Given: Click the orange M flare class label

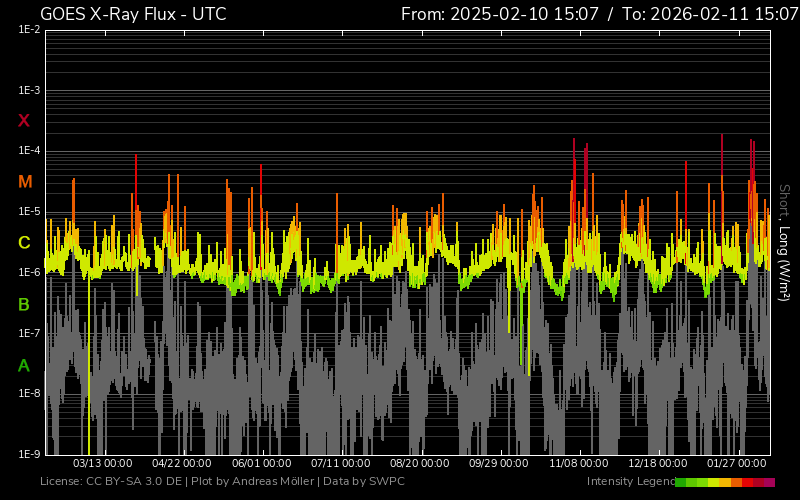Looking at the screenshot, I should coord(25,182).
